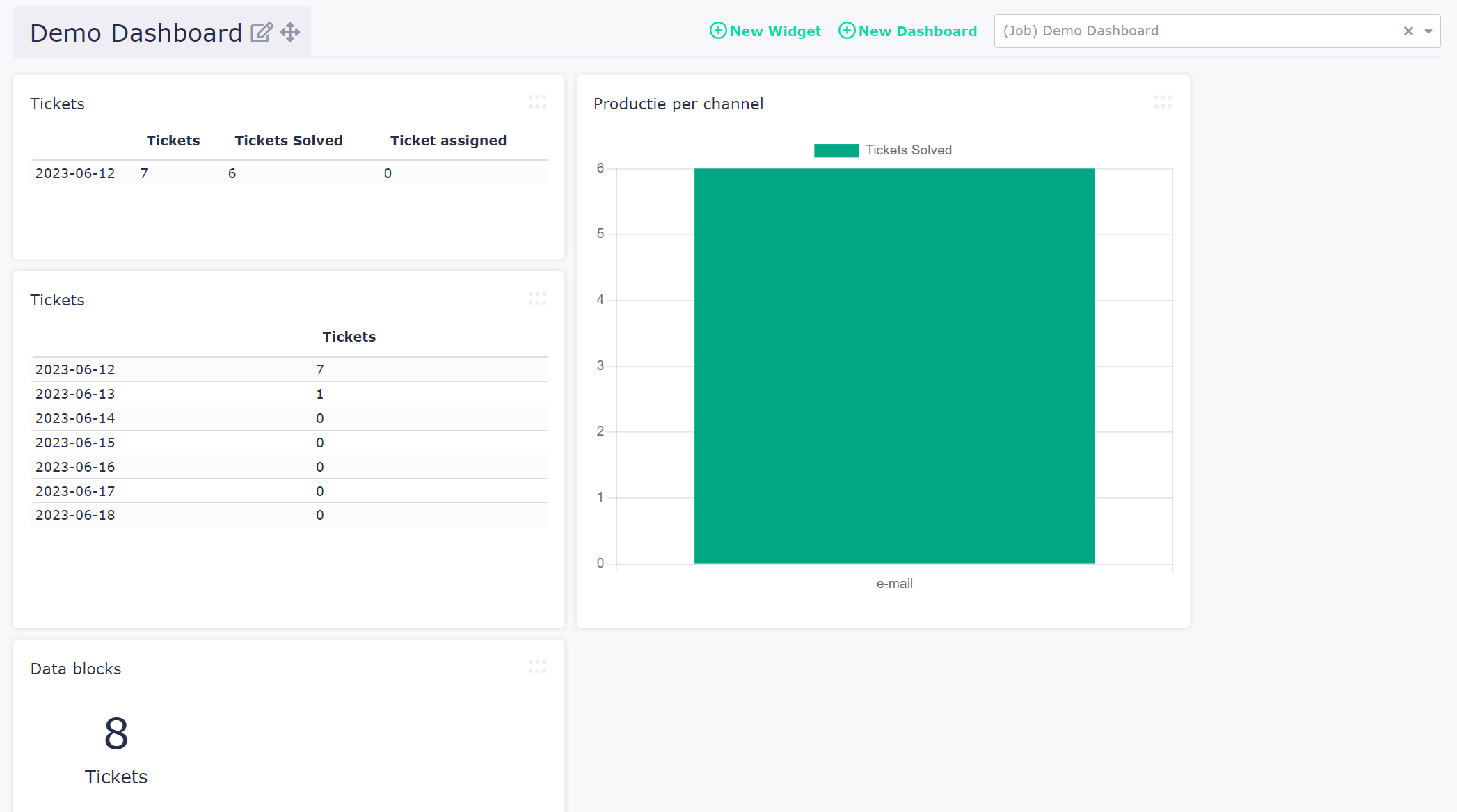
Task: Open drag-handle dots of top Tickets widget
Action: pyautogui.click(x=537, y=102)
